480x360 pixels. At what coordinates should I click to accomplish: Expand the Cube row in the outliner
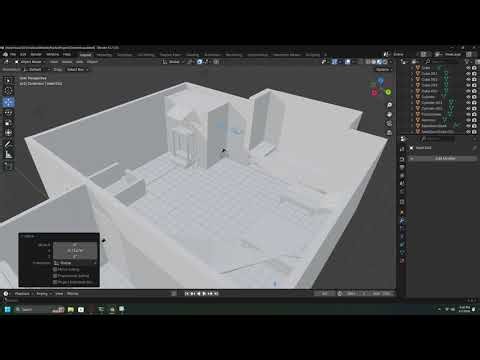coord(412,68)
